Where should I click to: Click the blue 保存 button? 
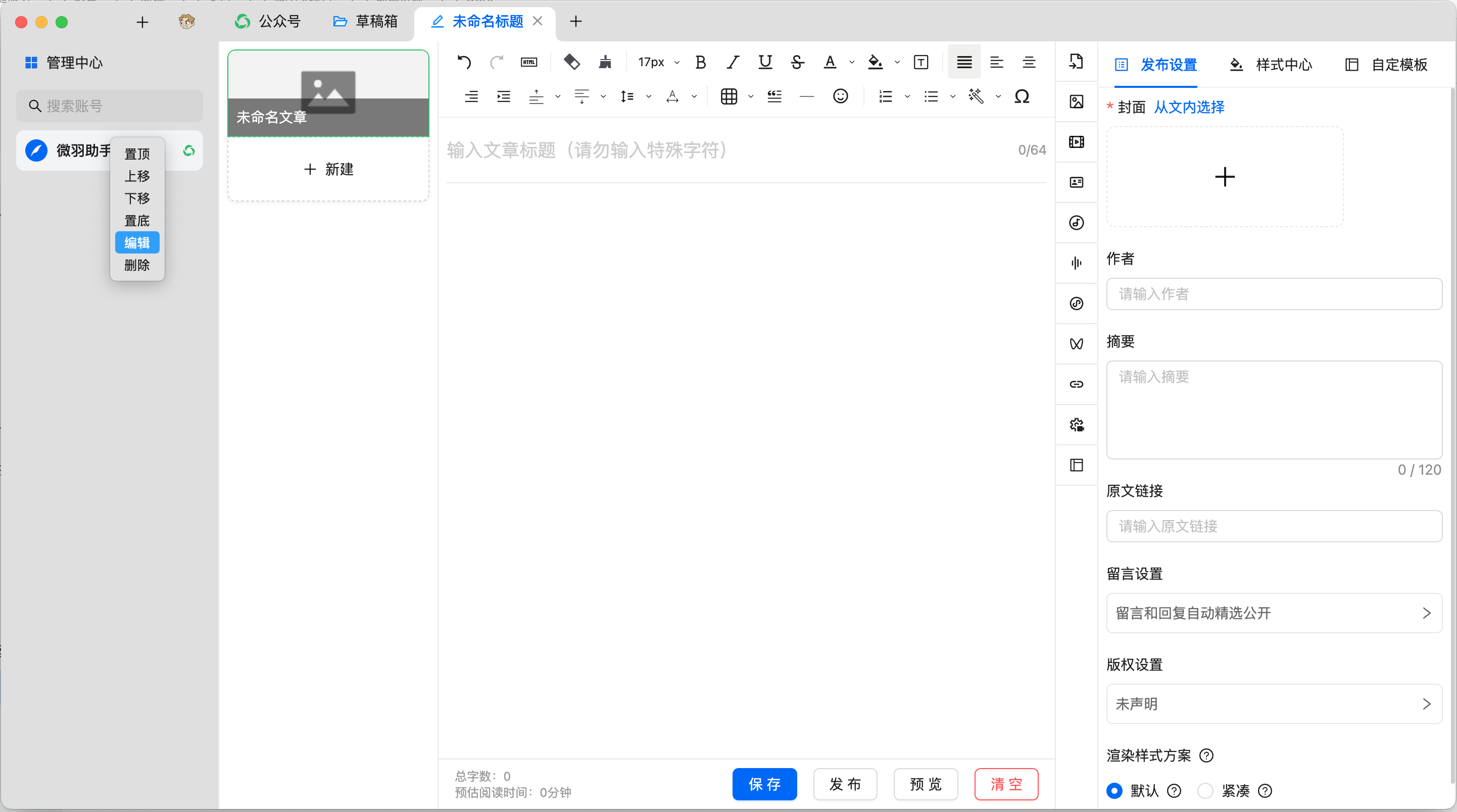click(x=764, y=784)
